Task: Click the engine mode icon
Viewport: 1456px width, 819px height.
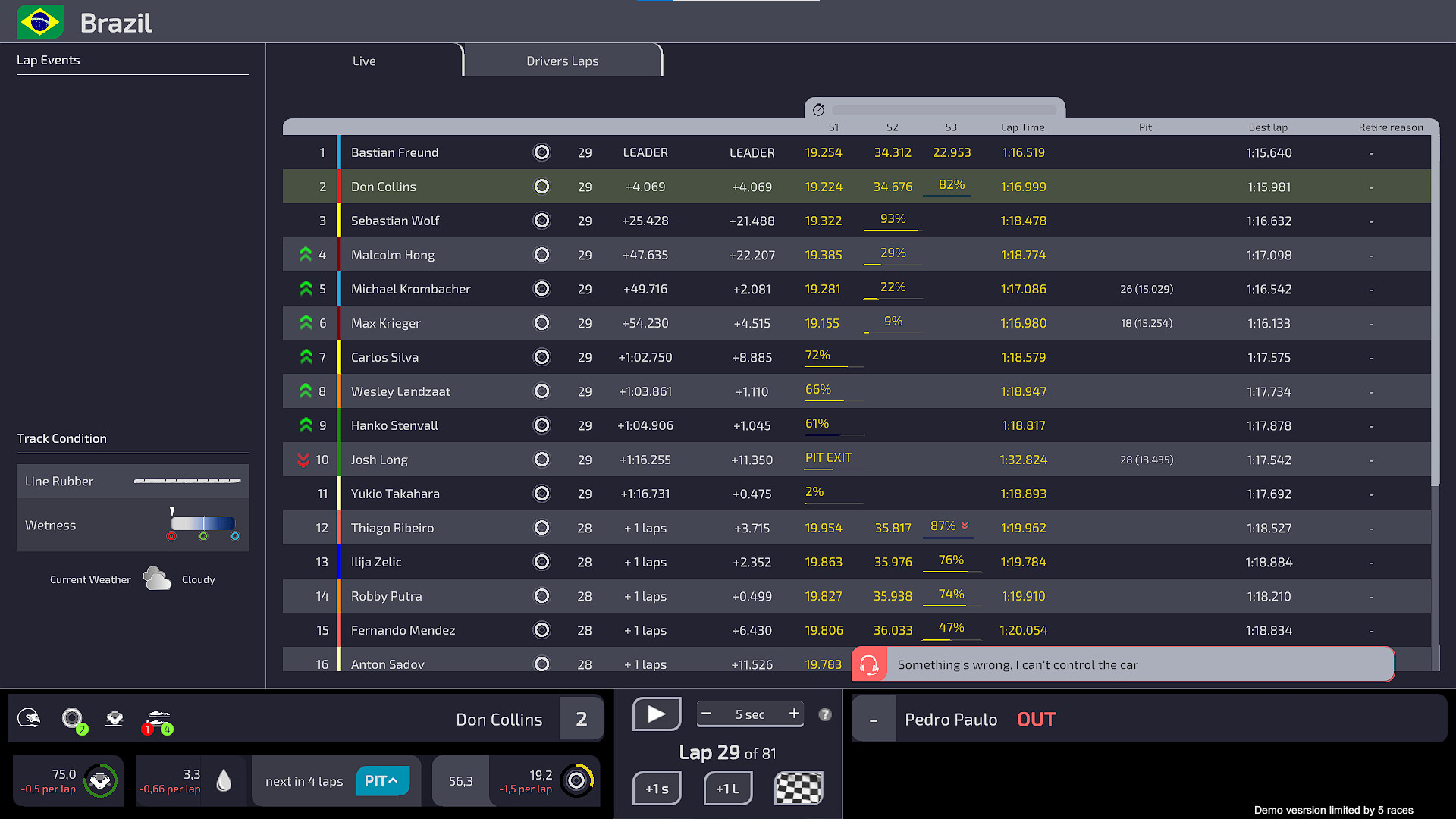Action: point(115,717)
